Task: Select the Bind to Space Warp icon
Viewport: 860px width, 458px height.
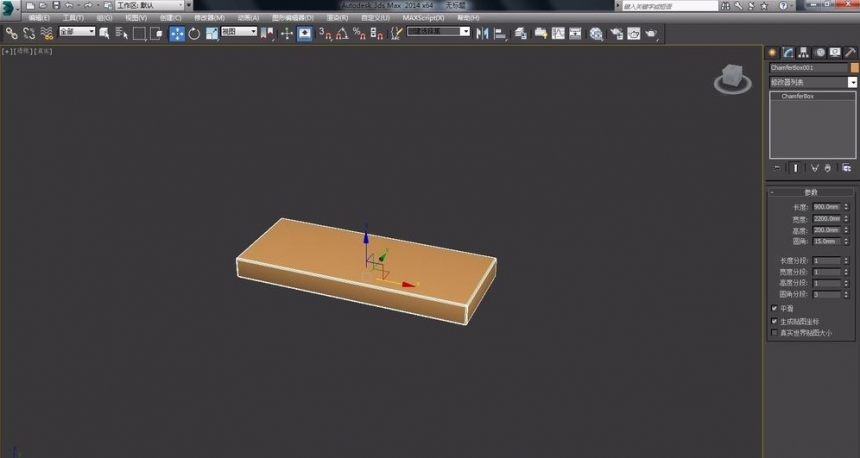Action: [47, 33]
